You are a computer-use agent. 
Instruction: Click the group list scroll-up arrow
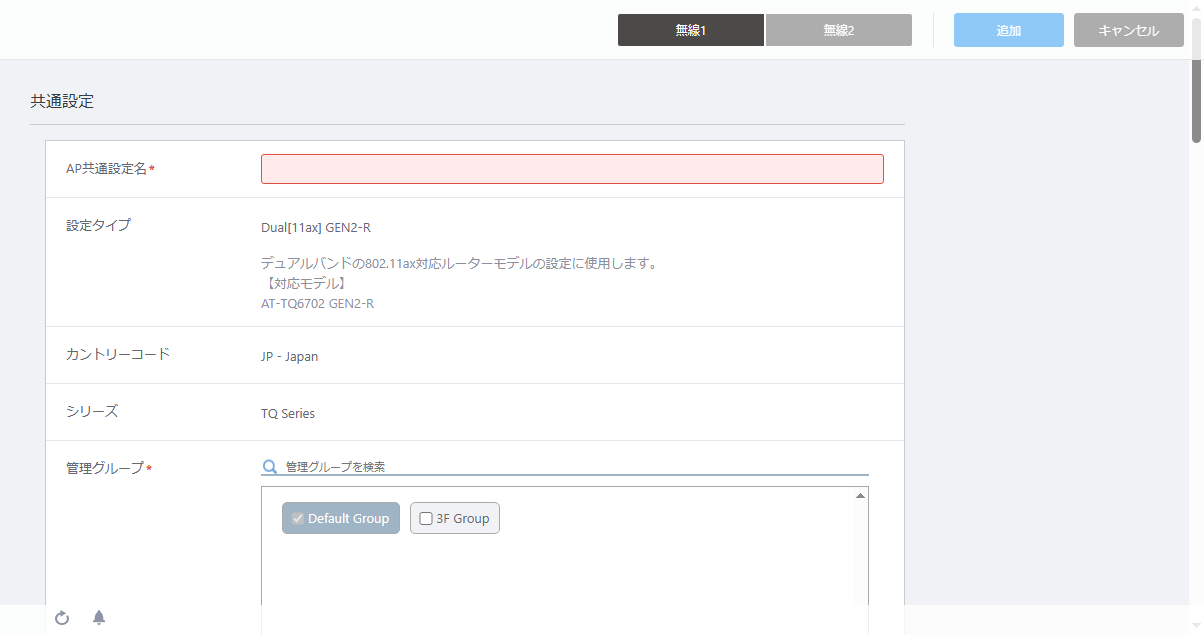[x=860, y=495]
